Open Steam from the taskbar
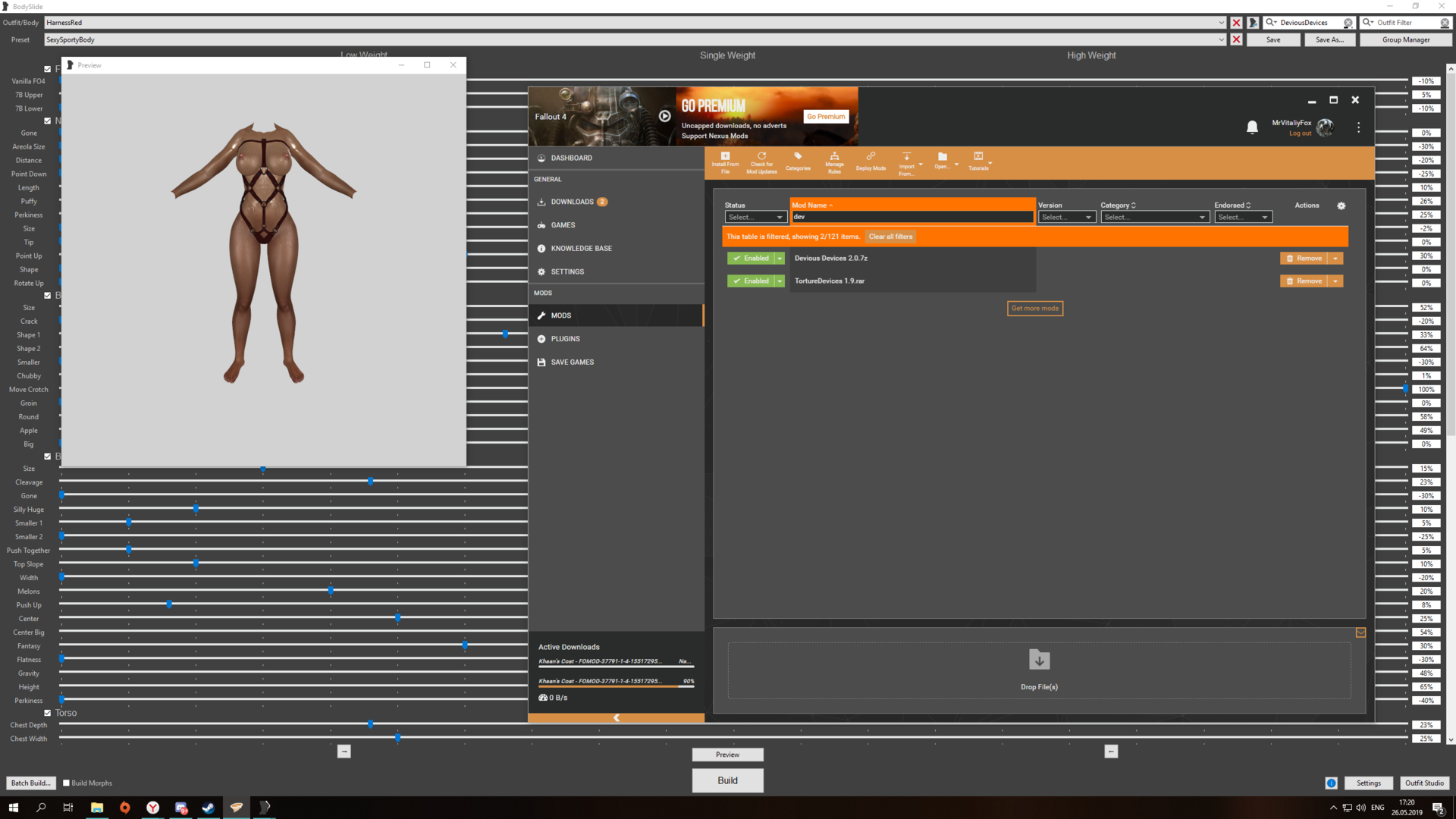This screenshot has width=1456, height=819. [208, 808]
